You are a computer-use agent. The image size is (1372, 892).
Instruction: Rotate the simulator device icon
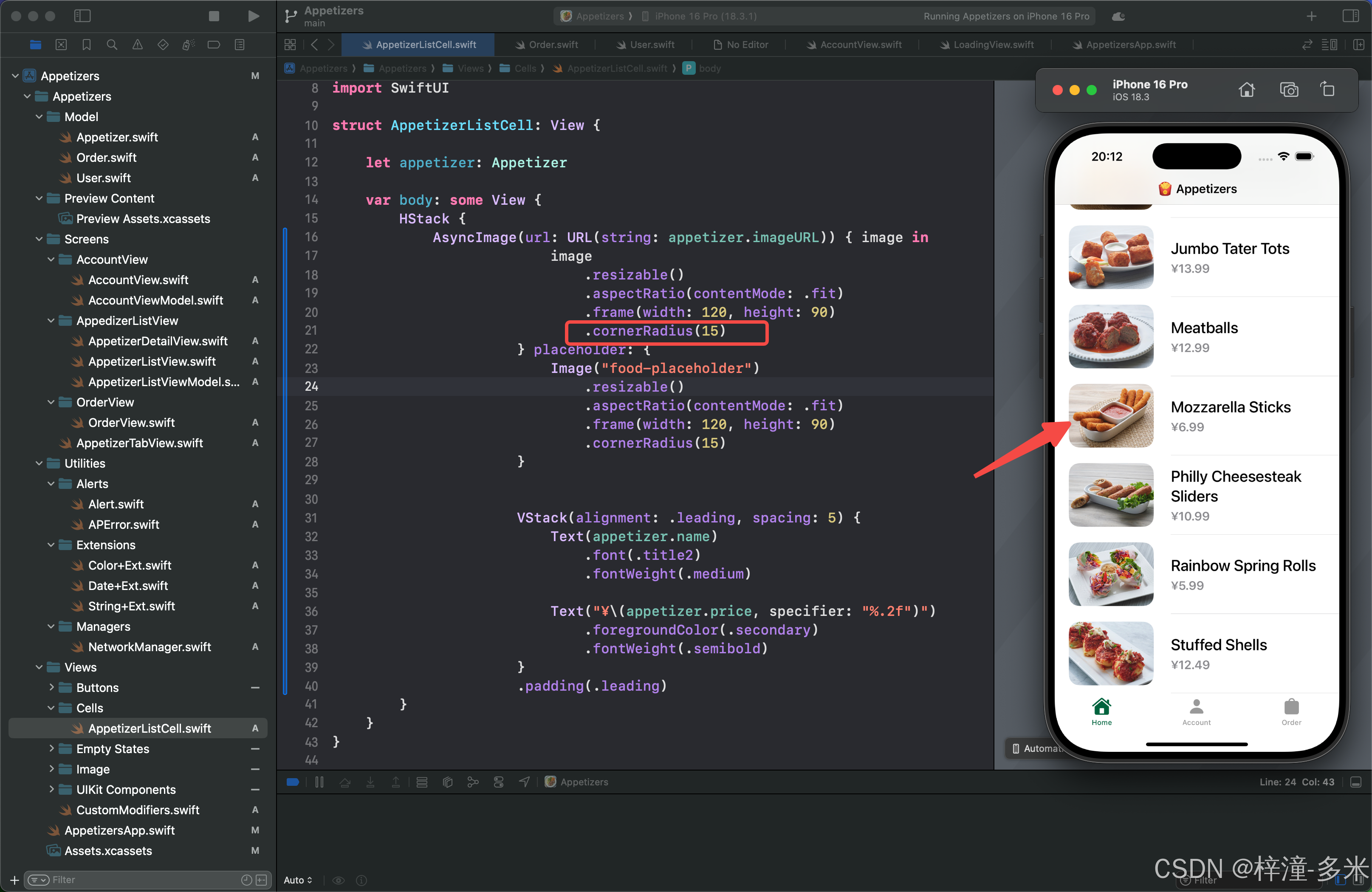pyautogui.click(x=1327, y=90)
